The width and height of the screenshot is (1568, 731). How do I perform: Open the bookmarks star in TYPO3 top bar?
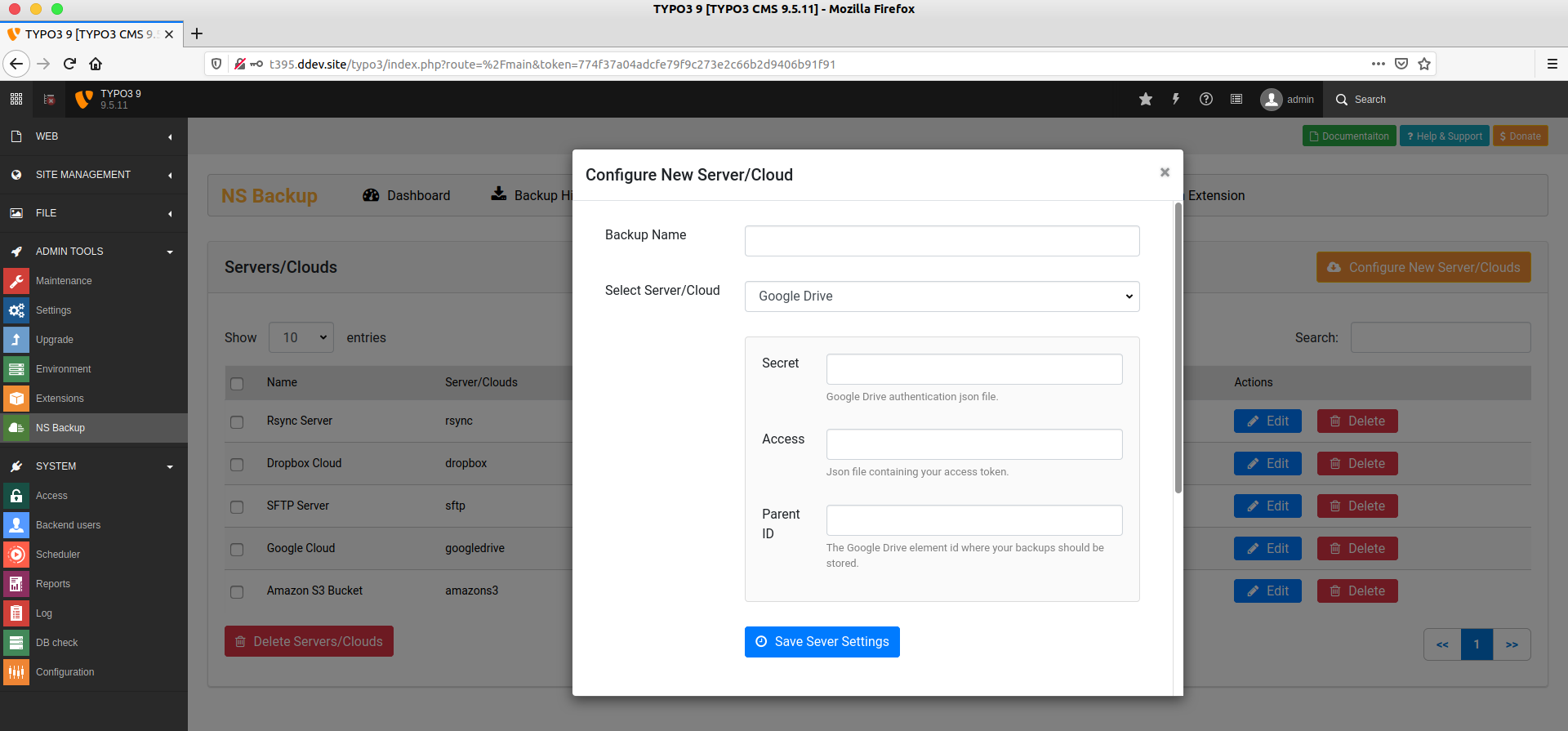tap(1146, 99)
